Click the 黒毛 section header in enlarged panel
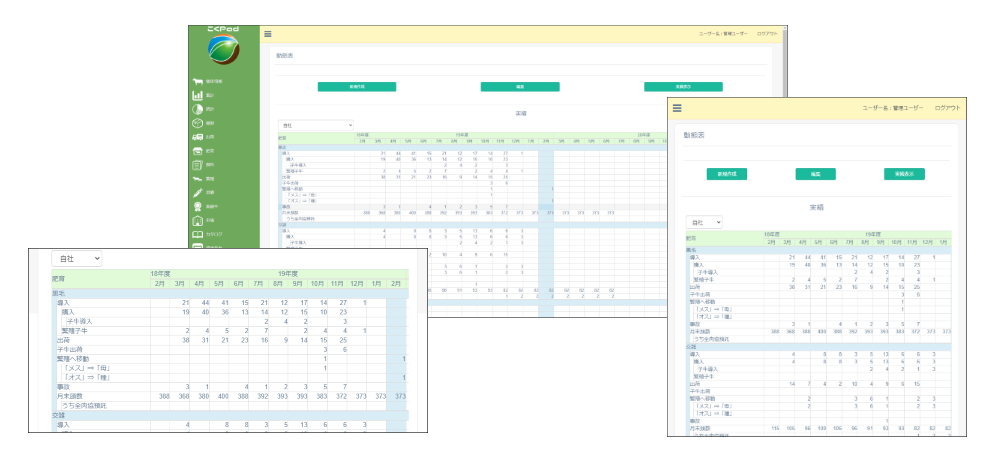1000x450 pixels. pyautogui.click(x=59, y=294)
